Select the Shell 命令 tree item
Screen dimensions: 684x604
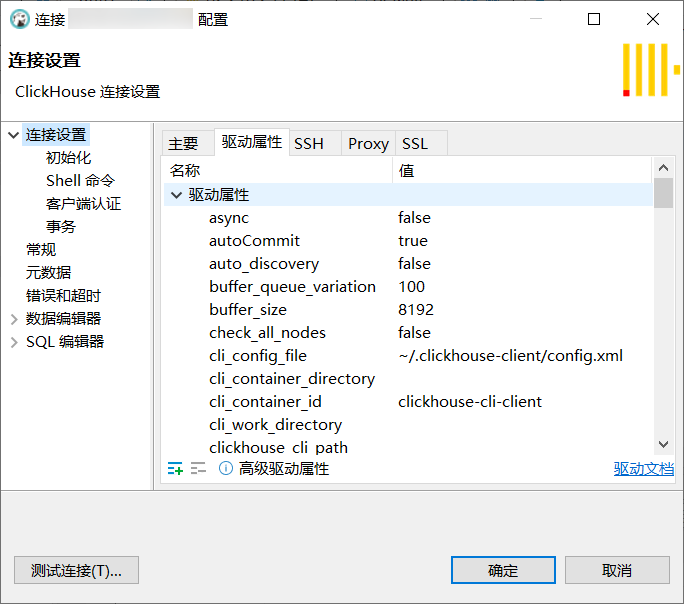tap(80, 181)
